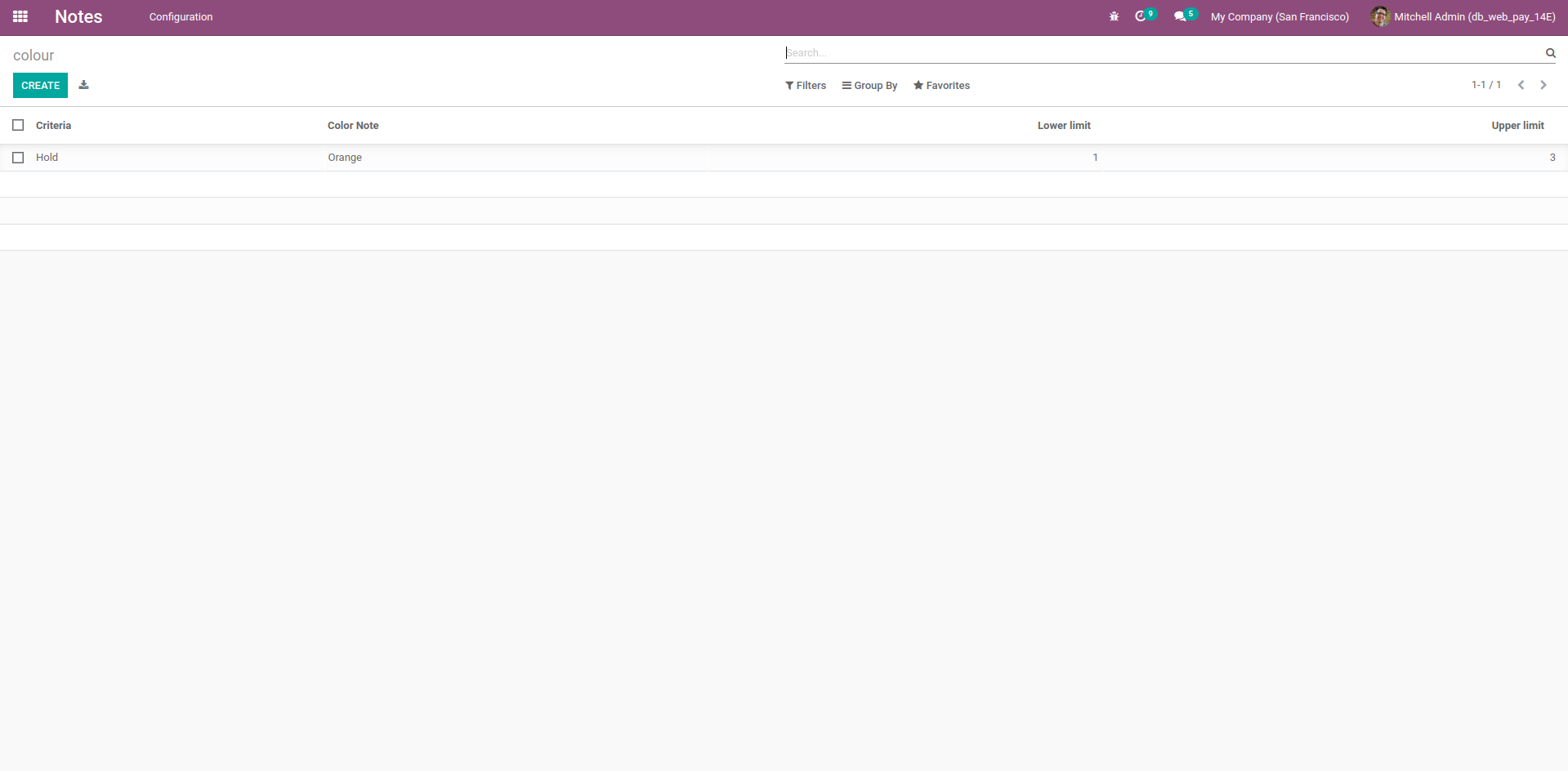Click the import/download records icon

83,84
